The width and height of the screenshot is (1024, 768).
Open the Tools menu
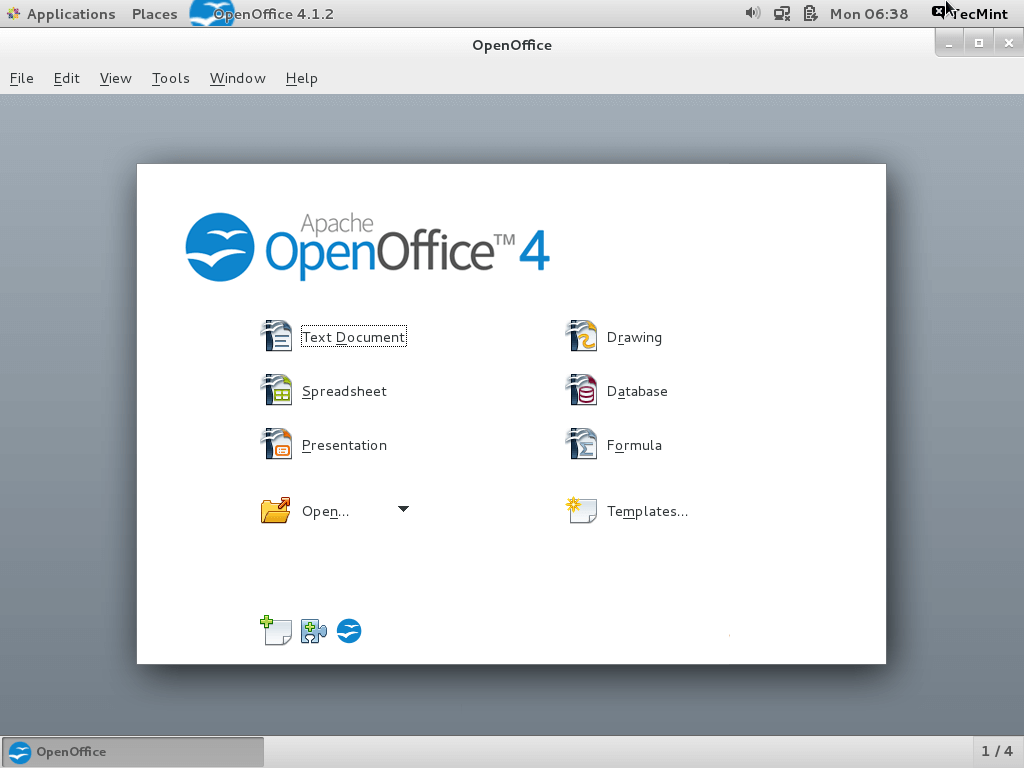[x=170, y=78]
